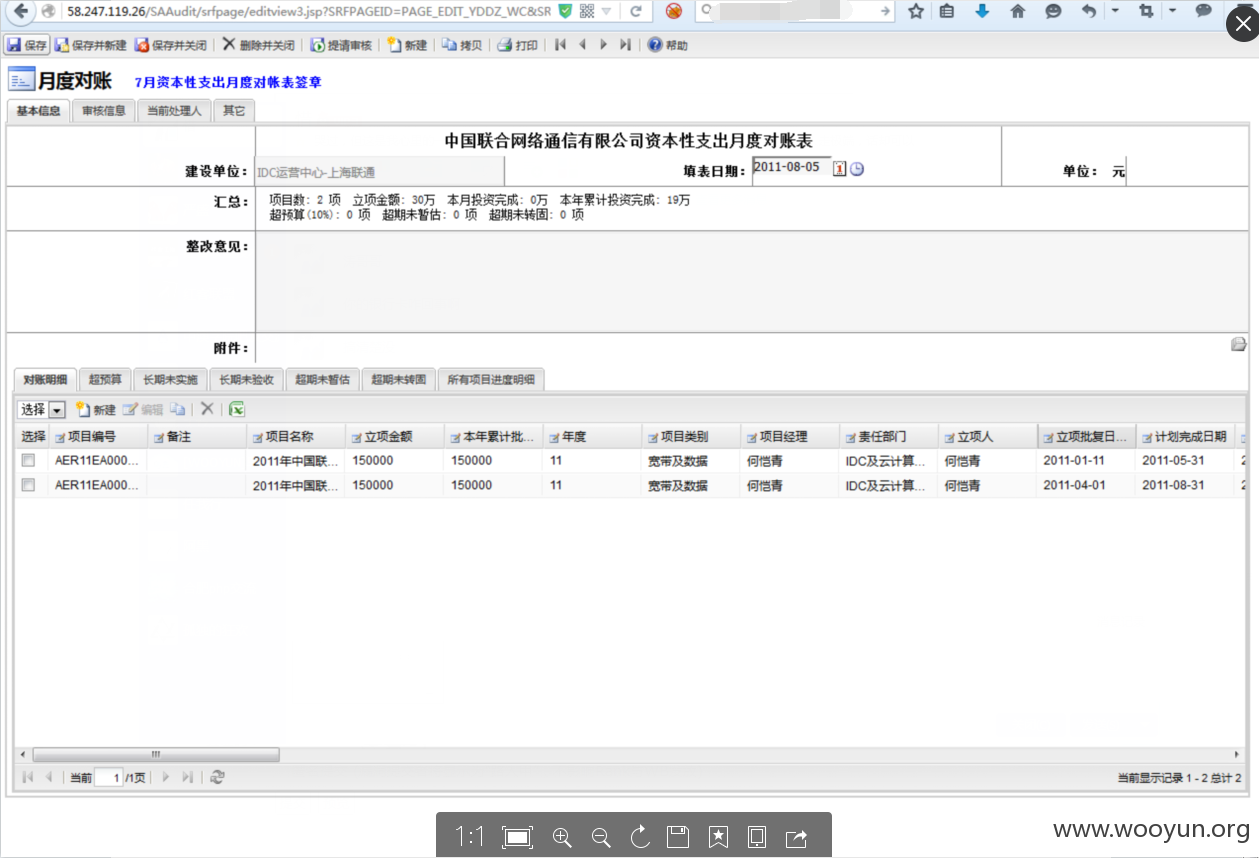The height and width of the screenshot is (858, 1259).
Task: Open the calendar picker beside 填表日期
Action: 840,169
